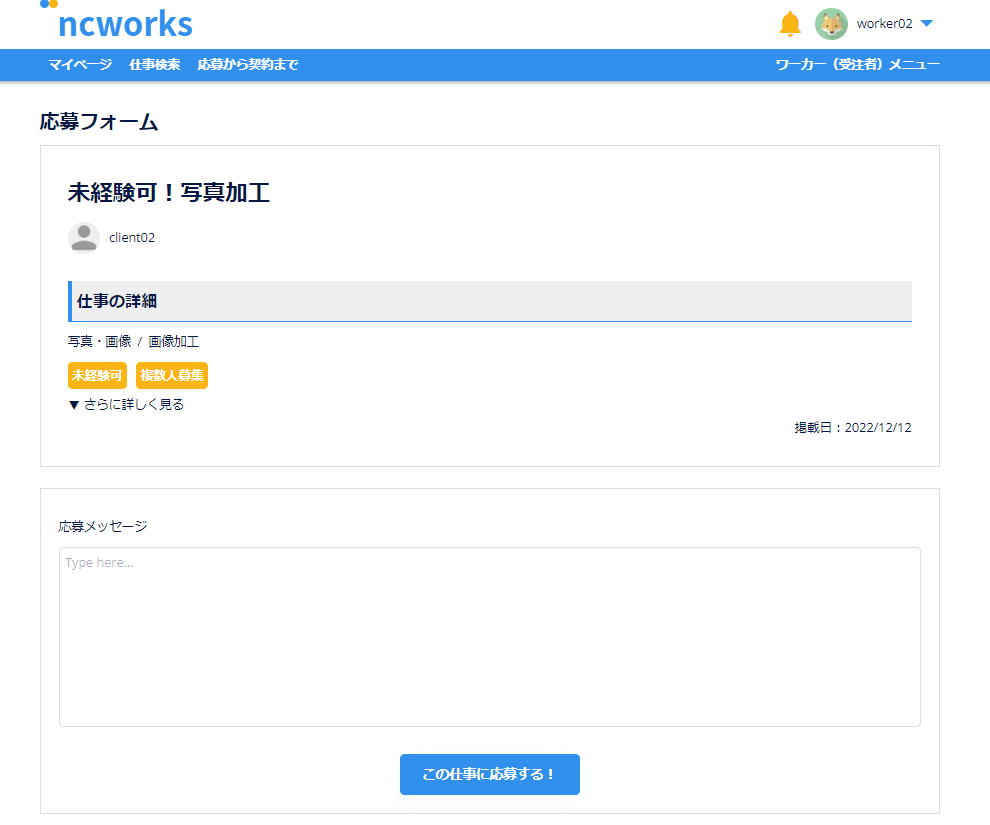Open the ワーカー（受注者）メニュー
The width and height of the screenshot is (990, 825).
click(857, 64)
